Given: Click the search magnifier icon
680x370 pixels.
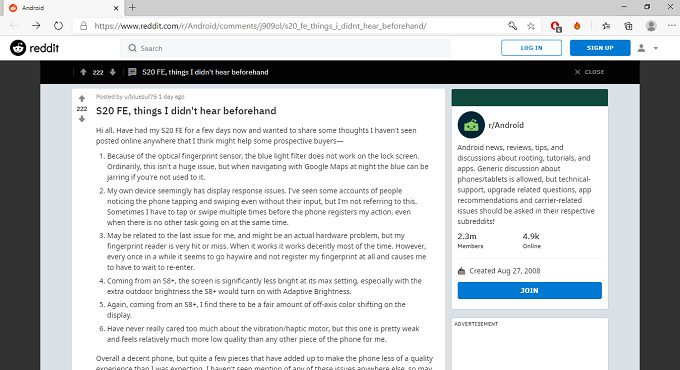Looking at the screenshot, I should tap(133, 48).
